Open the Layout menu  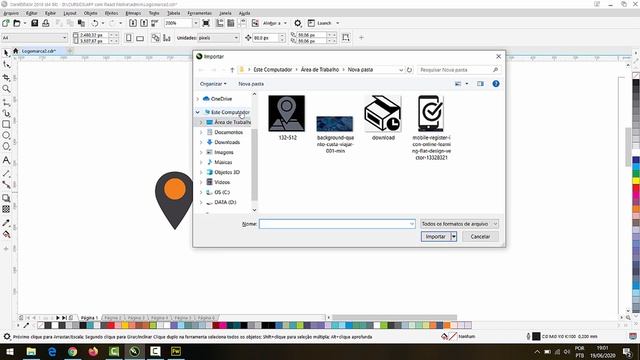point(70,13)
